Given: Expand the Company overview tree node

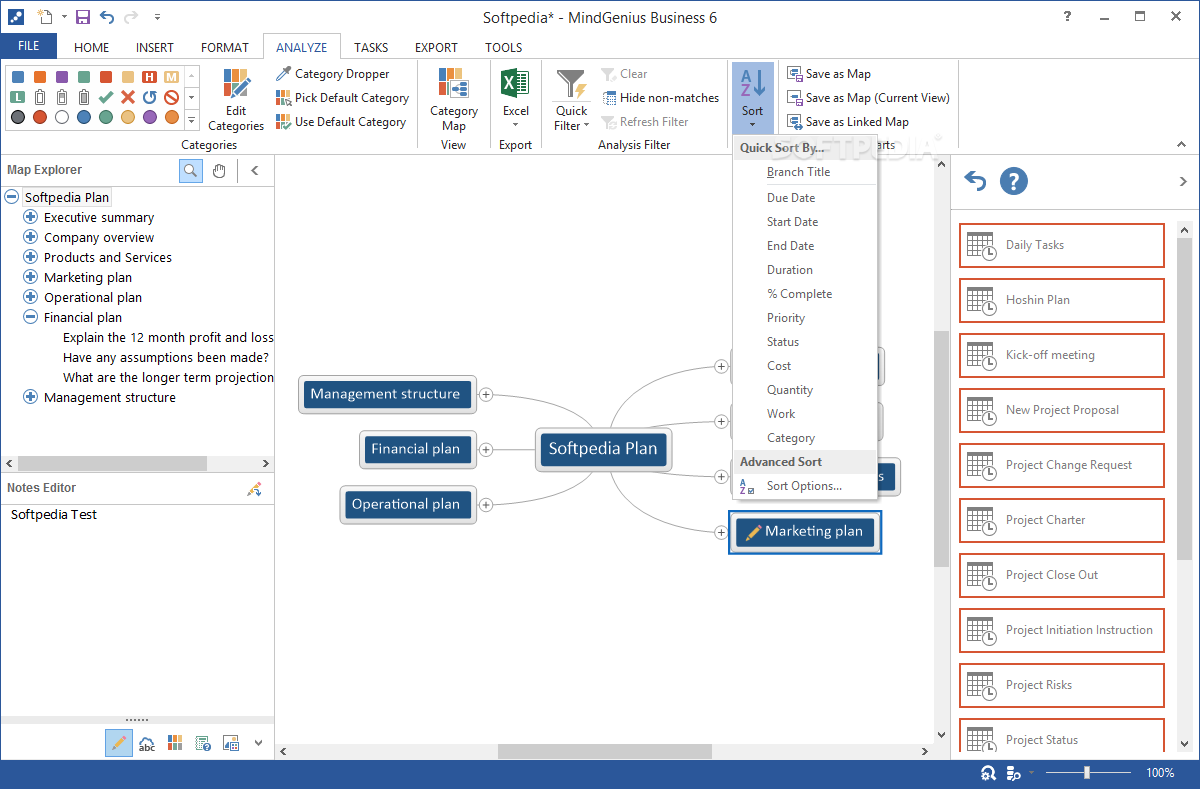Looking at the screenshot, I should pyautogui.click(x=30, y=237).
